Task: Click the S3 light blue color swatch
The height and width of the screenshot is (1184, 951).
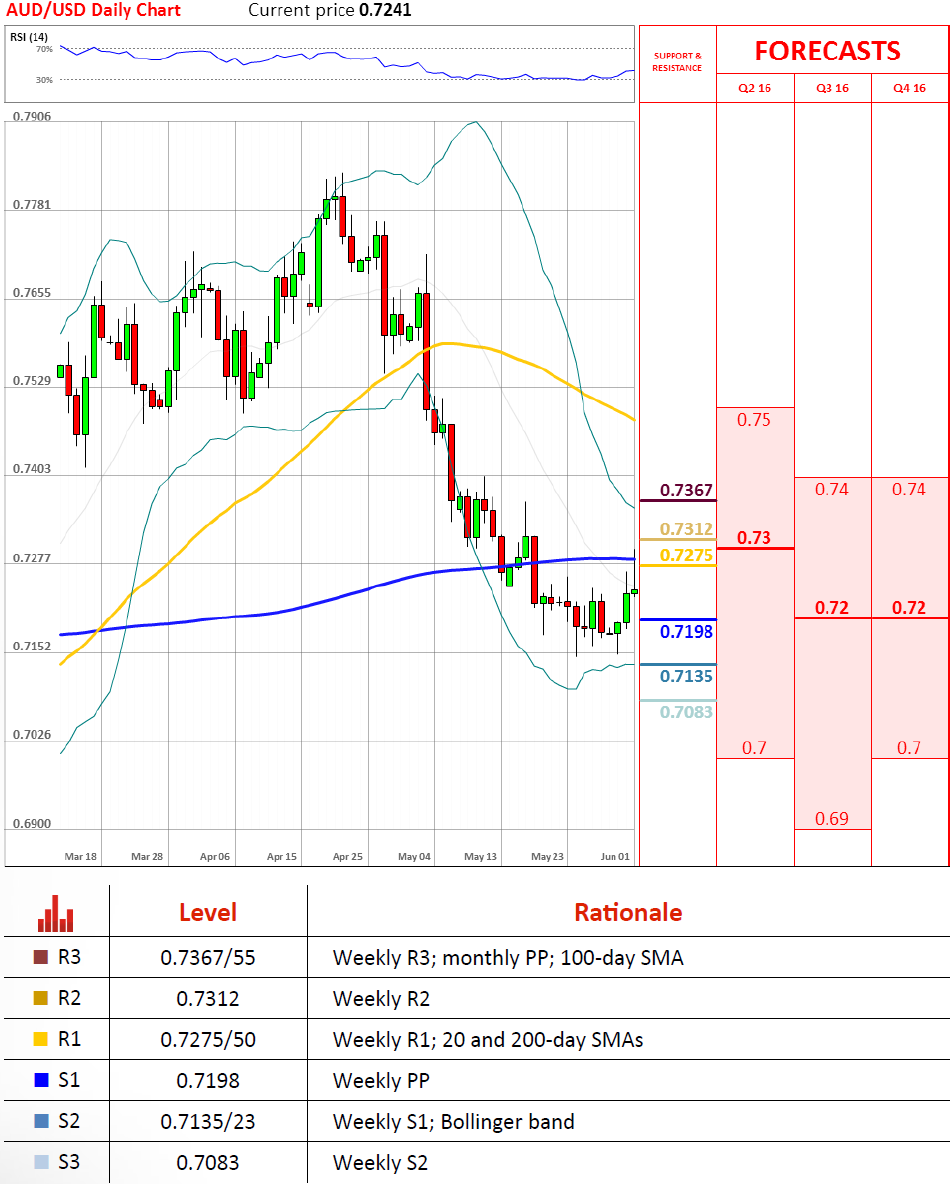Action: tap(41, 1161)
